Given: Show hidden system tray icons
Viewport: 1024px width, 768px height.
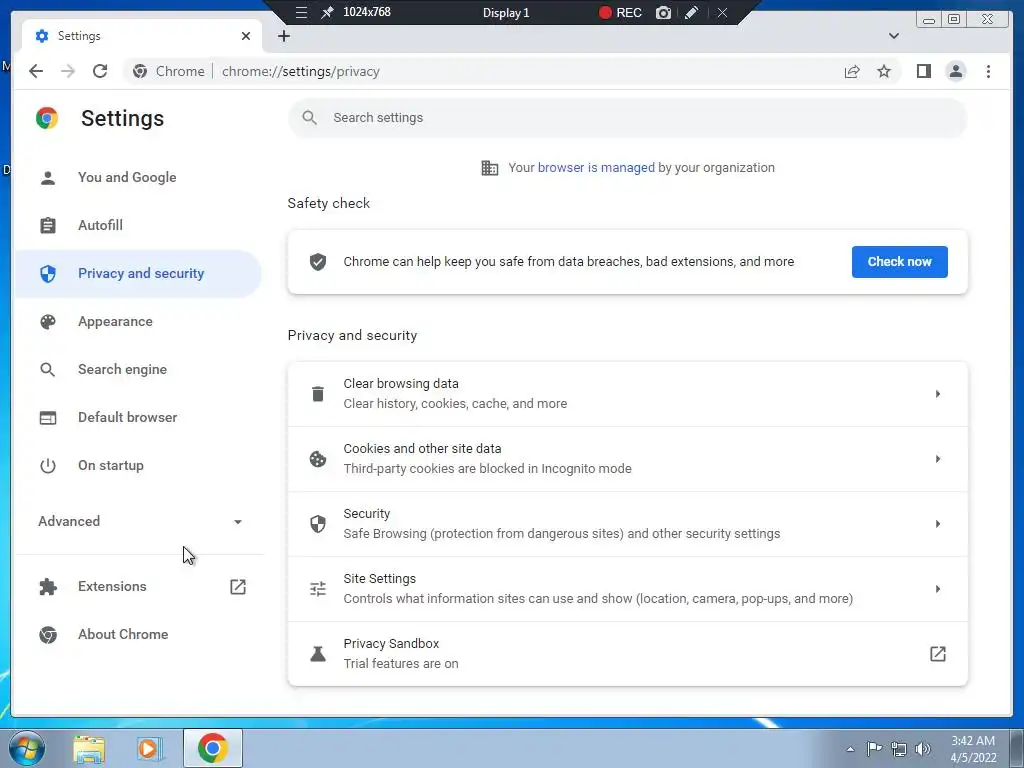Looking at the screenshot, I should click(850, 749).
